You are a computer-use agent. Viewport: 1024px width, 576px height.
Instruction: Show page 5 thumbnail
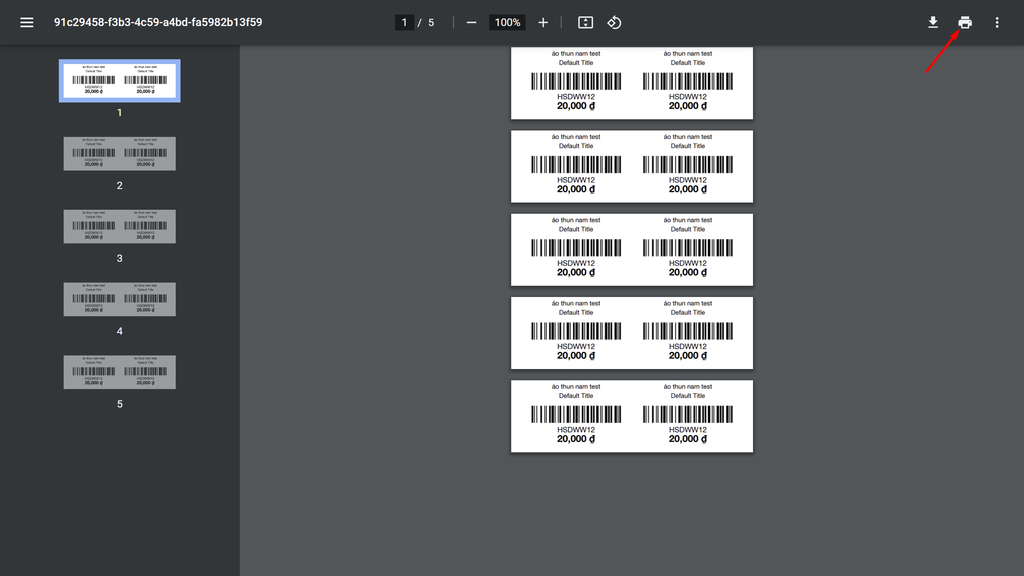pyautogui.click(x=120, y=372)
